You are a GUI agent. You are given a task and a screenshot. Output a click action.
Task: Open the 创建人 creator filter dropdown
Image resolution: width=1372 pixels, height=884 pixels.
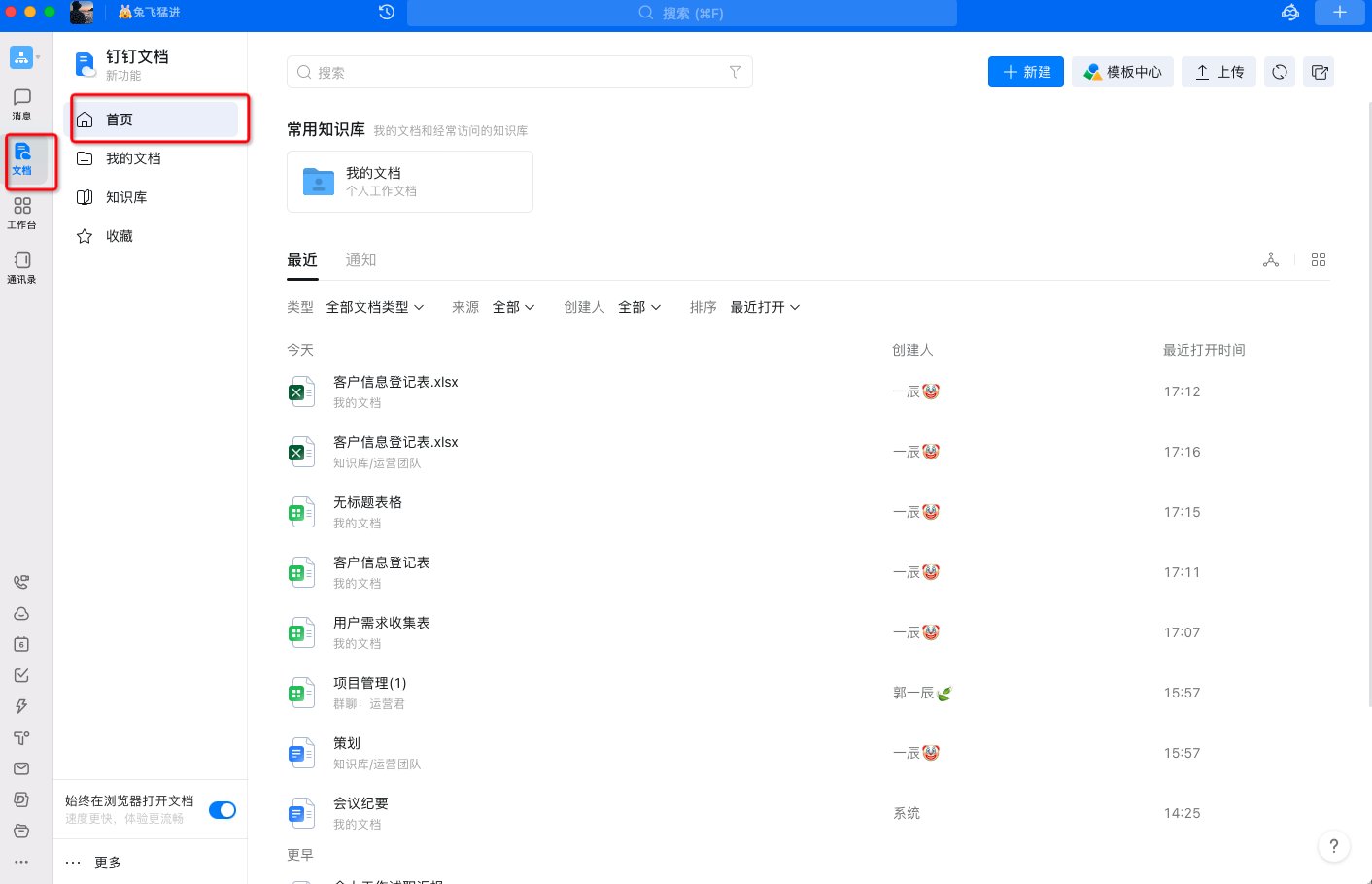[638, 306]
